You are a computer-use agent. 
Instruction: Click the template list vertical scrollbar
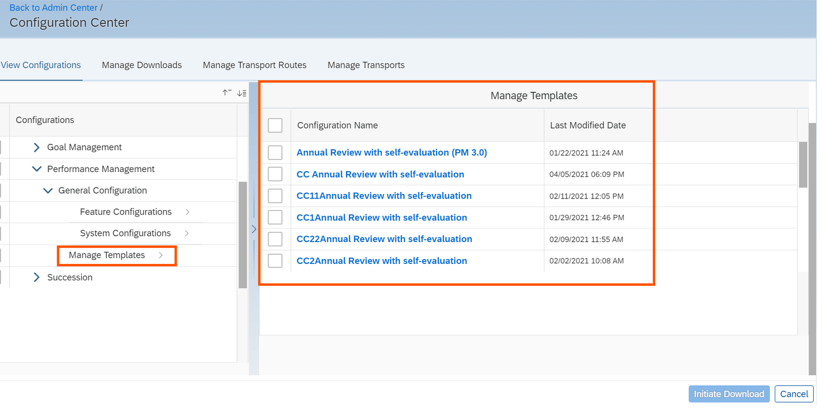coord(803,165)
